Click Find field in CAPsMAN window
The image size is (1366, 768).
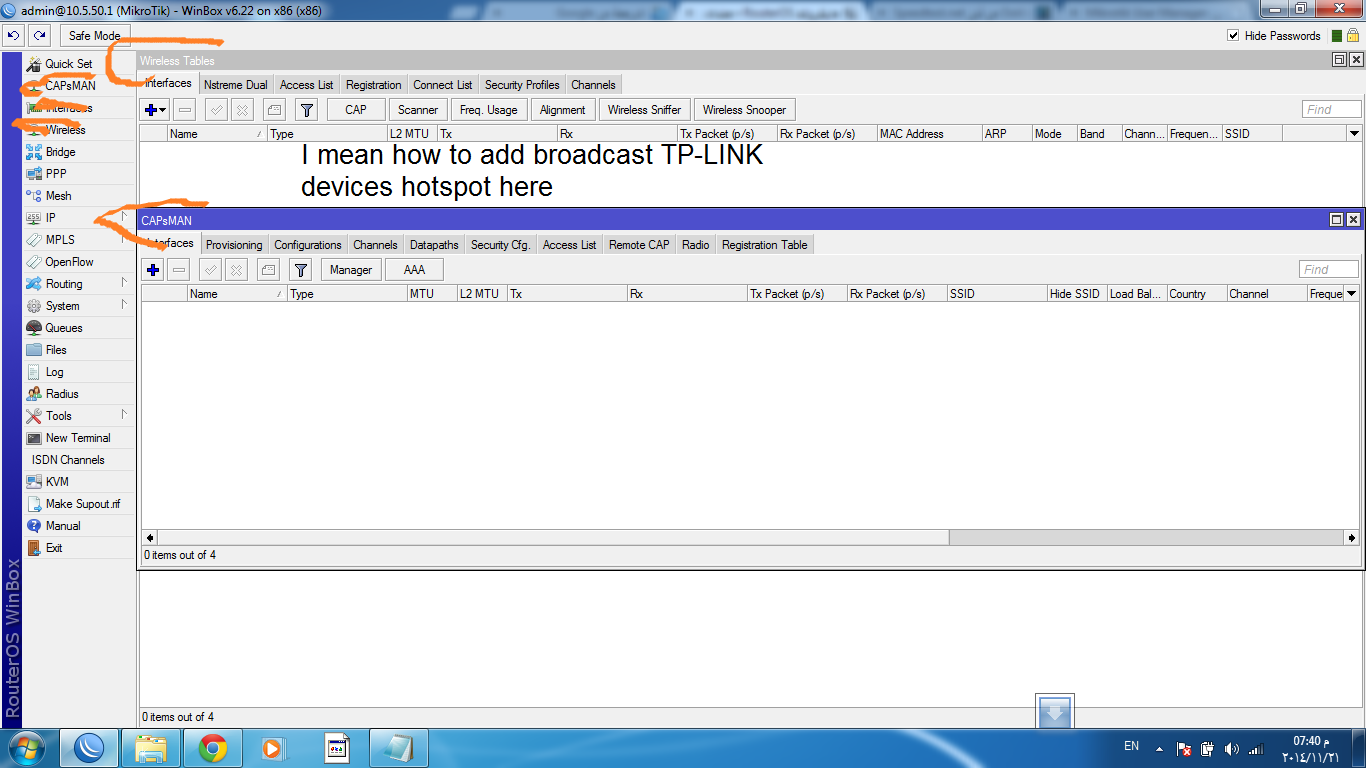pos(1329,269)
